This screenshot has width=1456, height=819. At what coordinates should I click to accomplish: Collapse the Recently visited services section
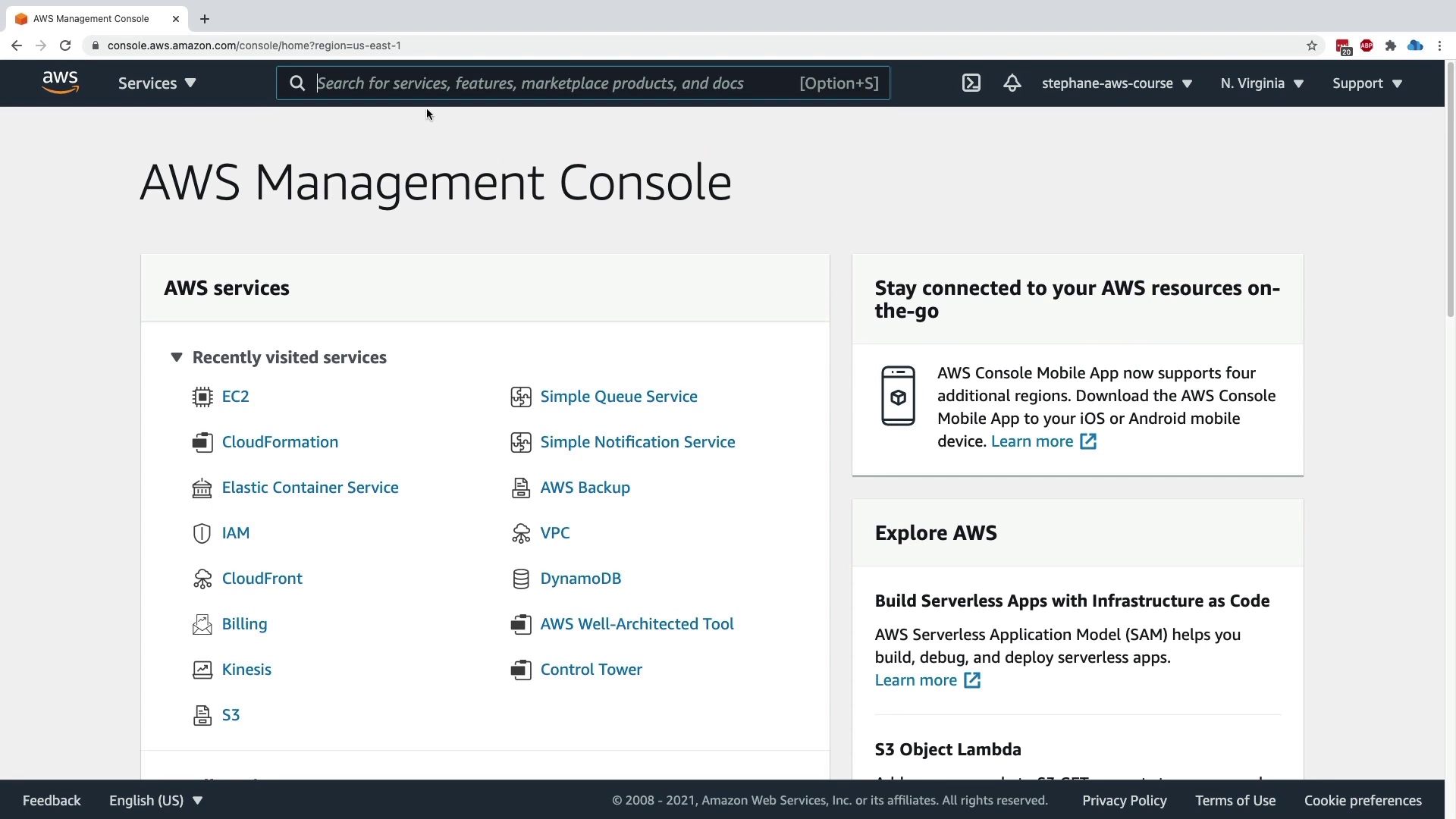177,357
